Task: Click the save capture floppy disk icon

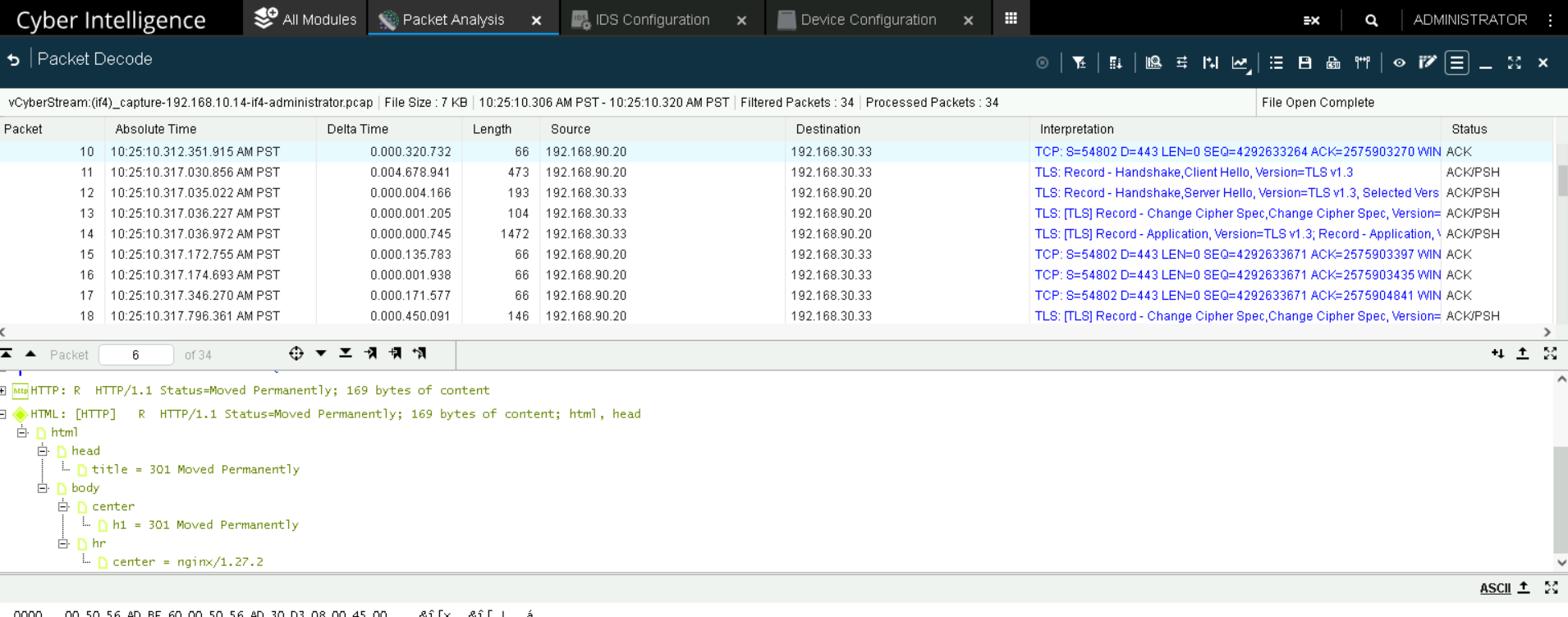Action: pos(1304,62)
